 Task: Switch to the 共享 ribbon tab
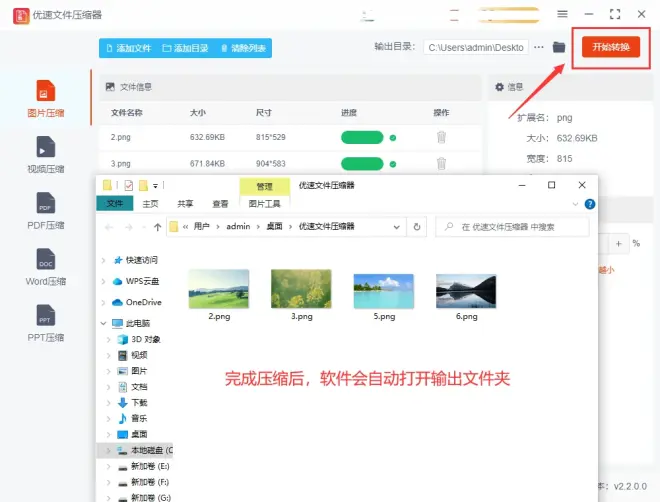(186, 203)
